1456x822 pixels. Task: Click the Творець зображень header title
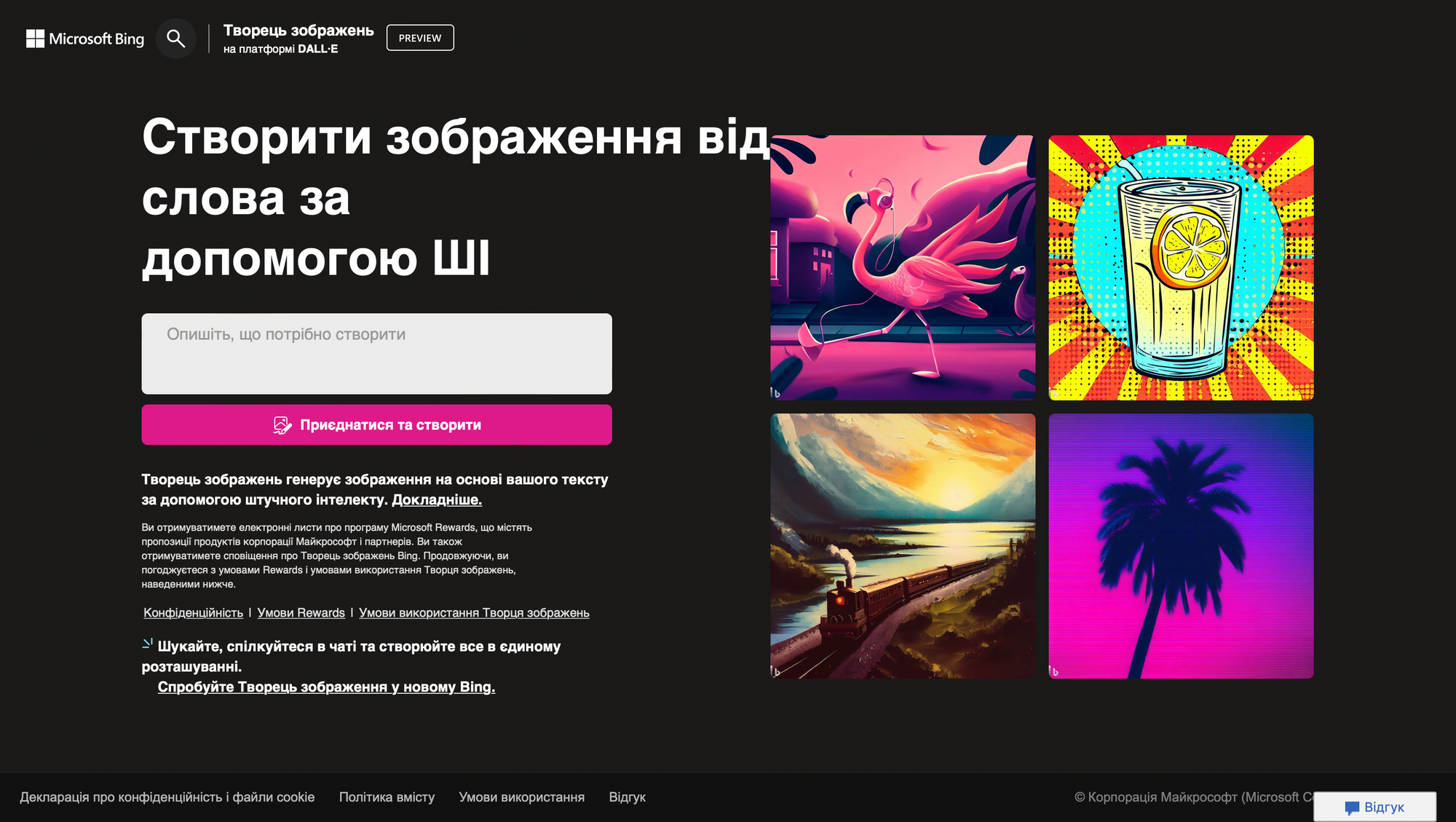(x=298, y=31)
